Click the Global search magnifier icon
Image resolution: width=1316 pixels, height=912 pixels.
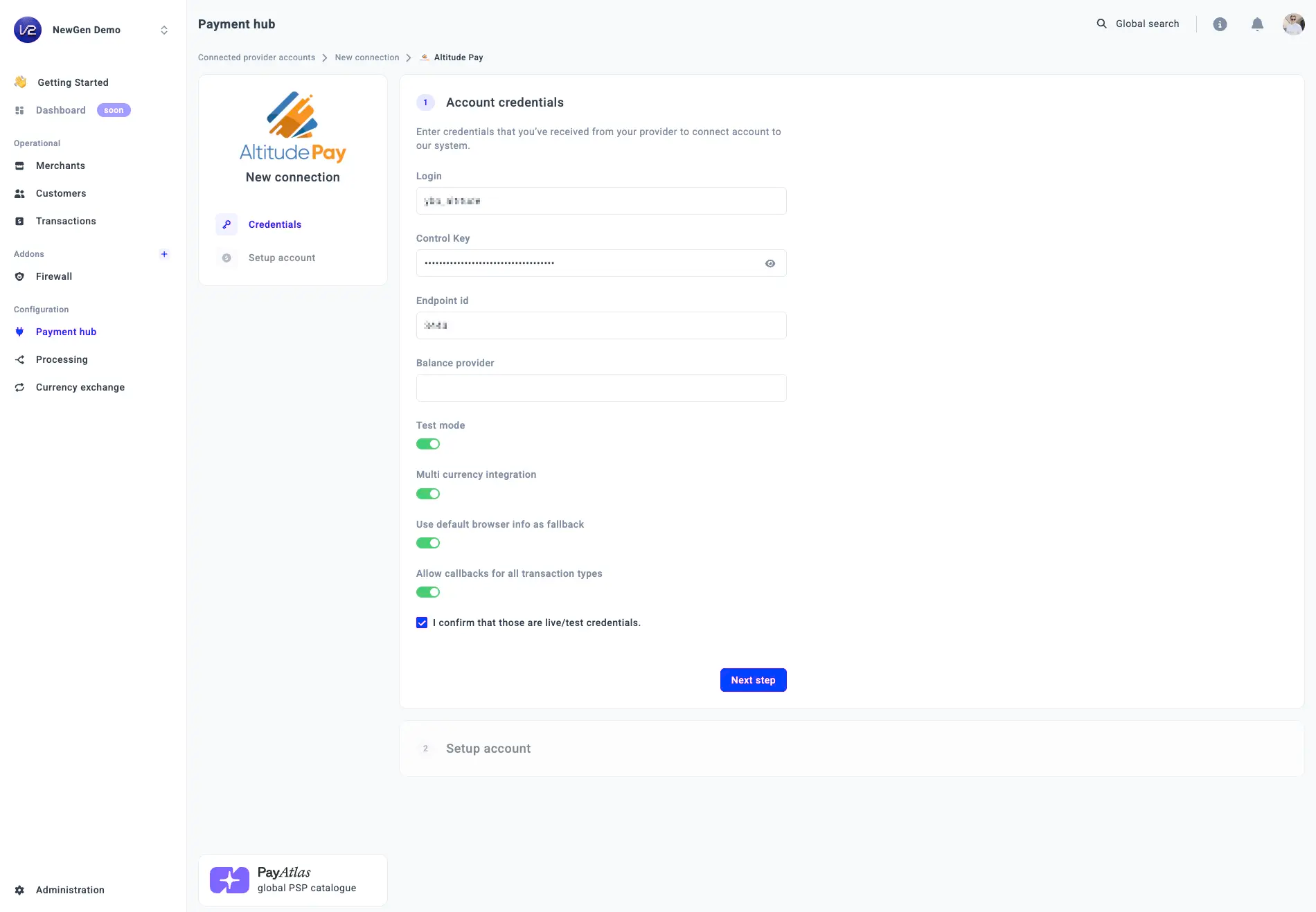[x=1101, y=24]
